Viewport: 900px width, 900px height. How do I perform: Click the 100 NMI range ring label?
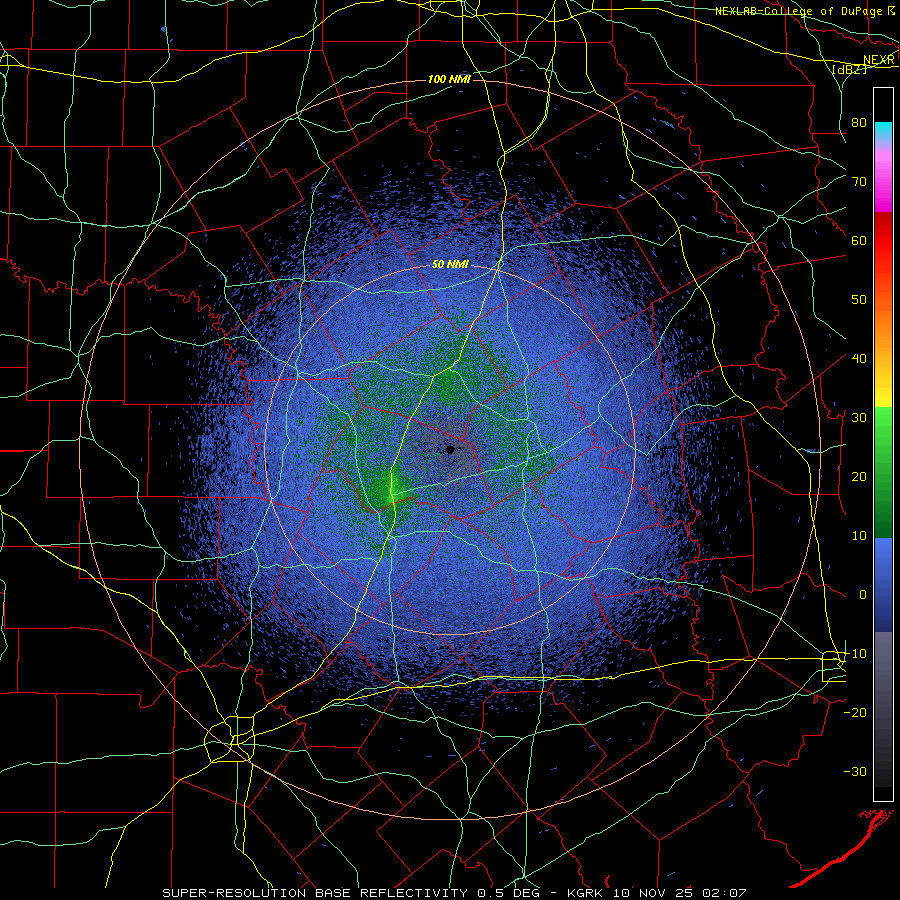click(x=449, y=79)
